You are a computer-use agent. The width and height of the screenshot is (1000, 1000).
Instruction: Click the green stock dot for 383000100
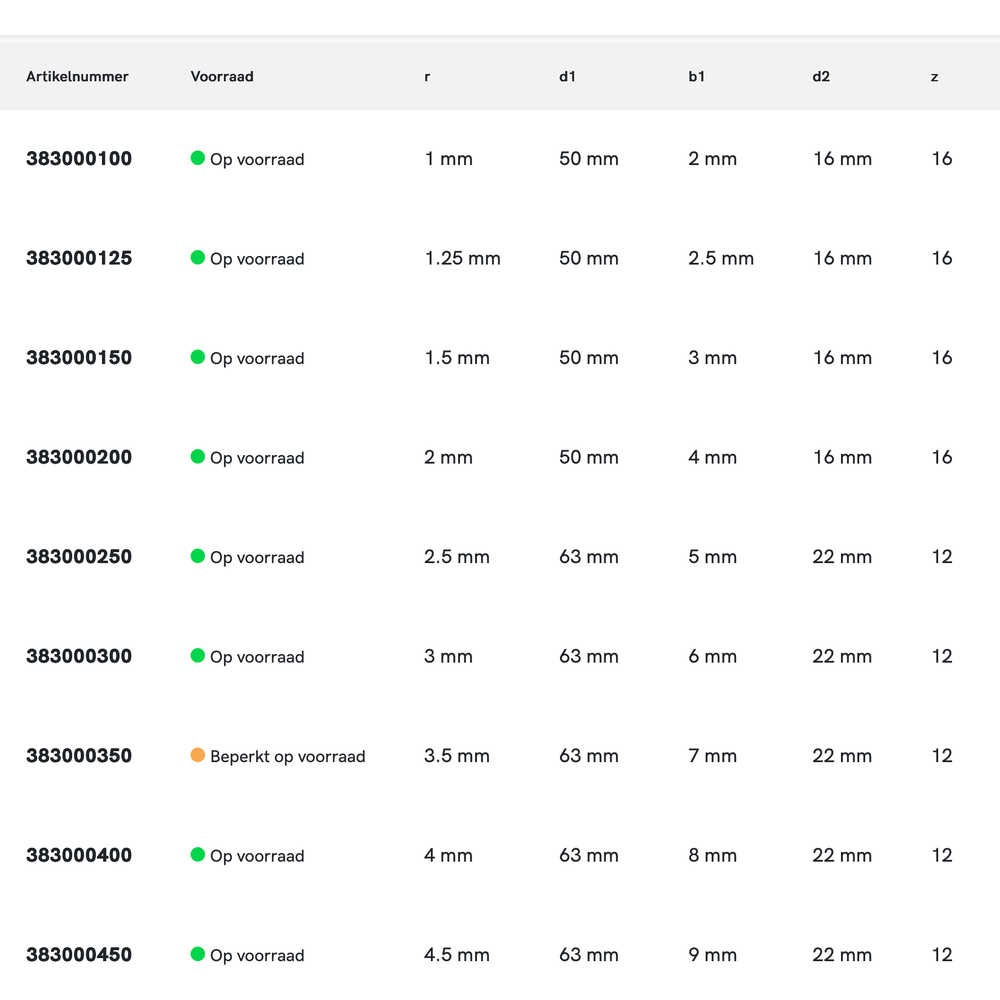click(198, 158)
